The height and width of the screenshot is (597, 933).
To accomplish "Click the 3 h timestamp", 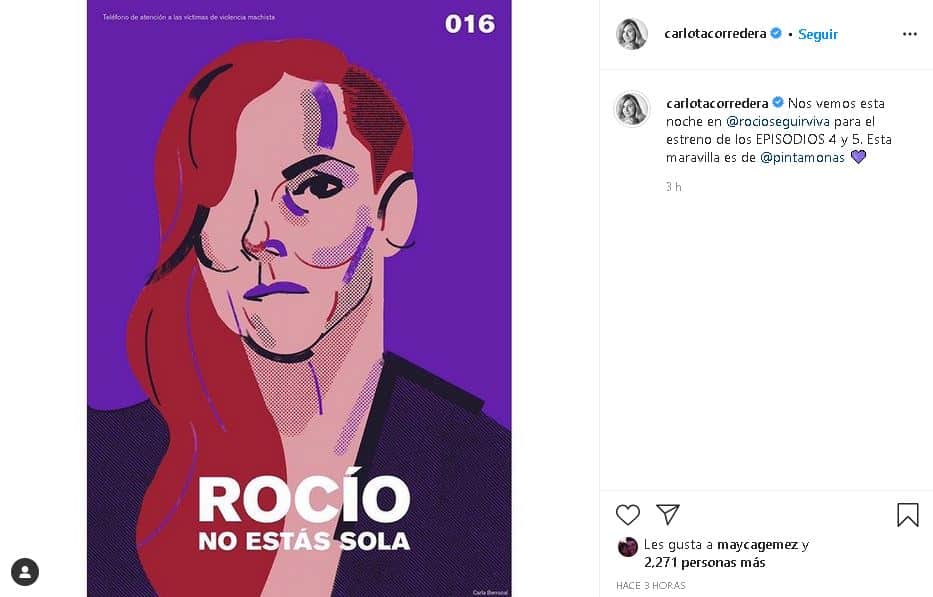I will (674, 187).
